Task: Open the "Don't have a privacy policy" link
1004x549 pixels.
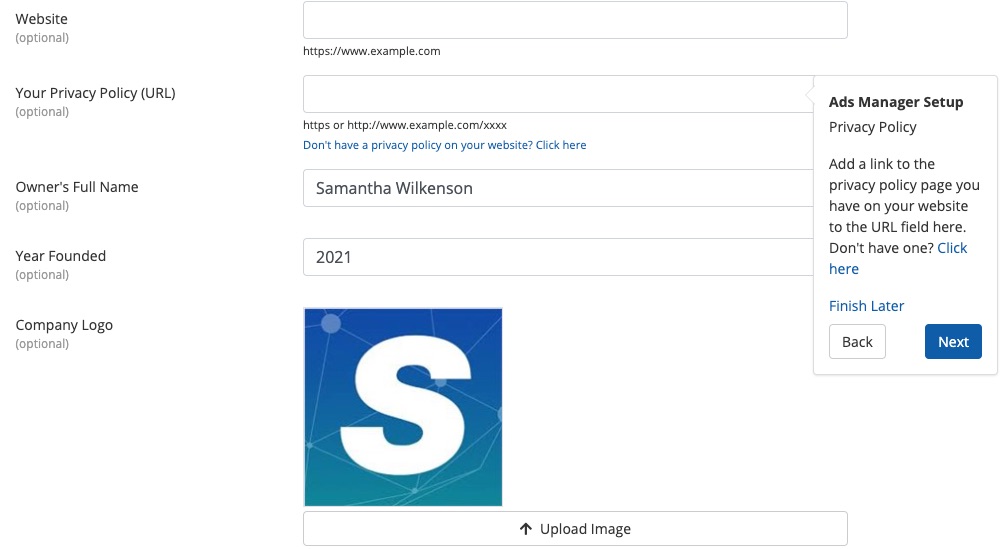Action: (x=445, y=145)
